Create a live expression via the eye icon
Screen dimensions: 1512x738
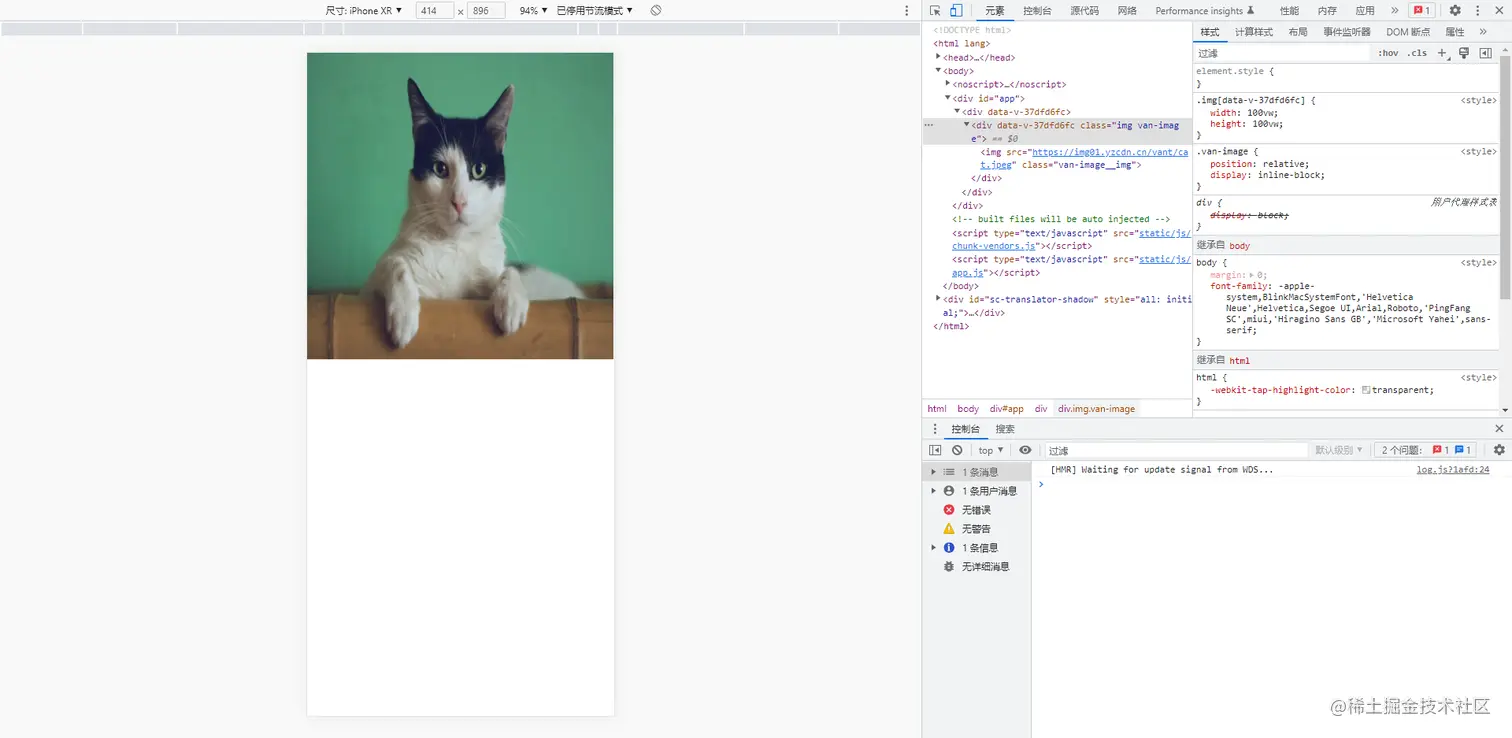tap(1025, 450)
